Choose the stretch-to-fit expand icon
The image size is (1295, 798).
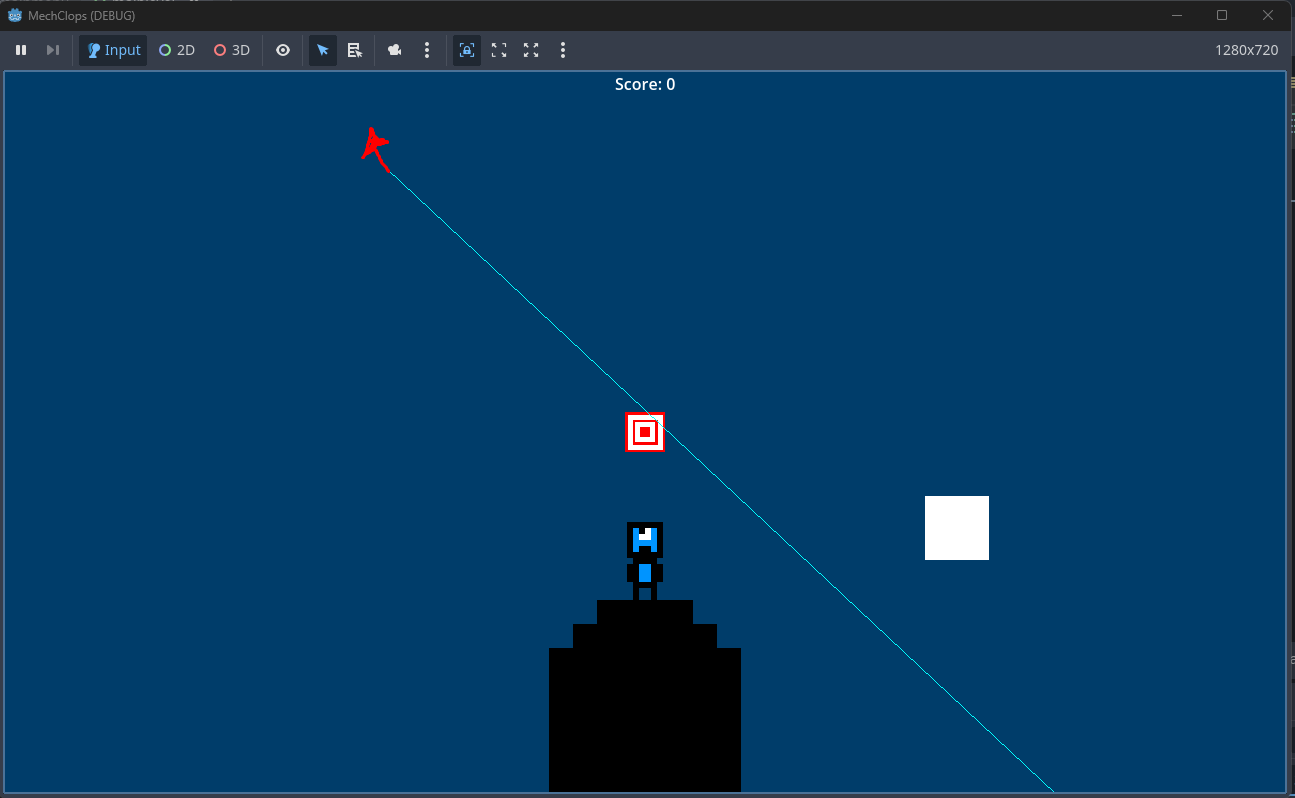[x=531, y=50]
